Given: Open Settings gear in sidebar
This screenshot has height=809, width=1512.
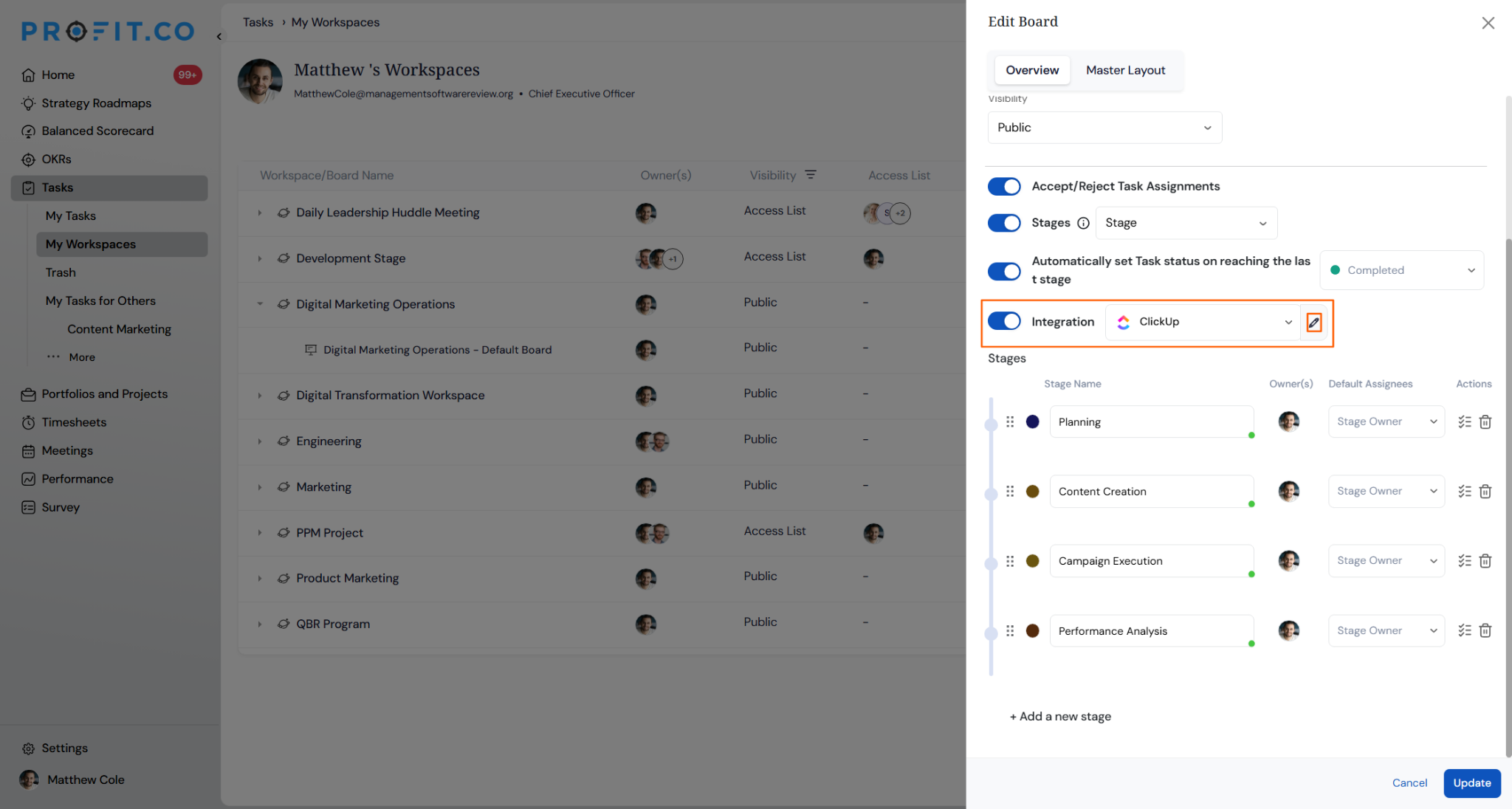Looking at the screenshot, I should [x=28, y=748].
